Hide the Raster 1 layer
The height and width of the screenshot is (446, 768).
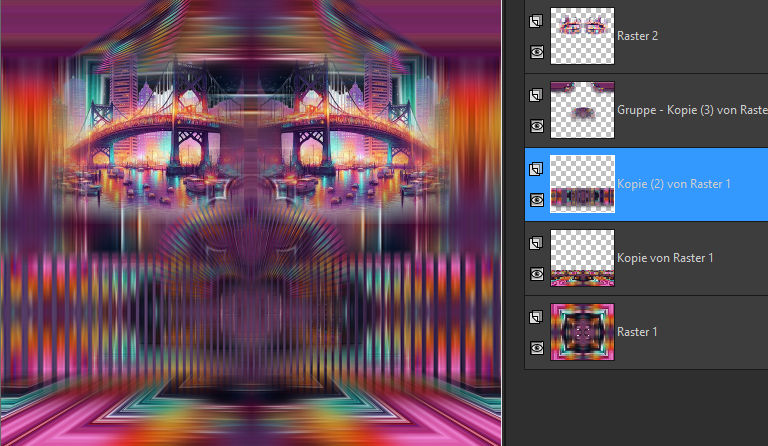(537, 348)
